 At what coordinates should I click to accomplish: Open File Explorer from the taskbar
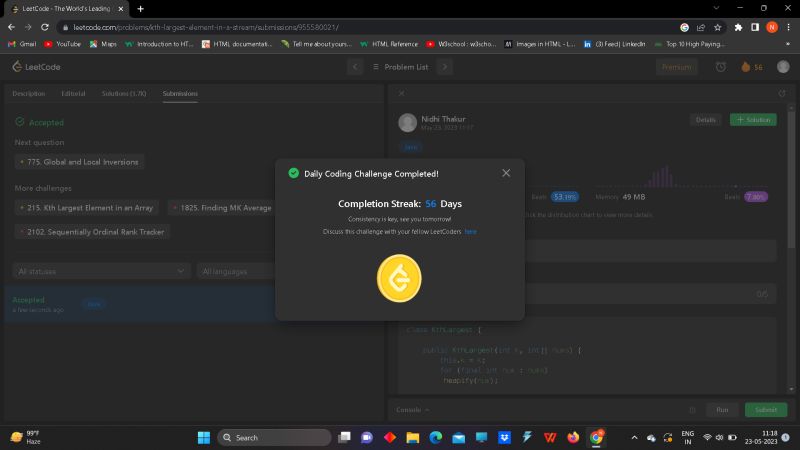pyautogui.click(x=412, y=438)
